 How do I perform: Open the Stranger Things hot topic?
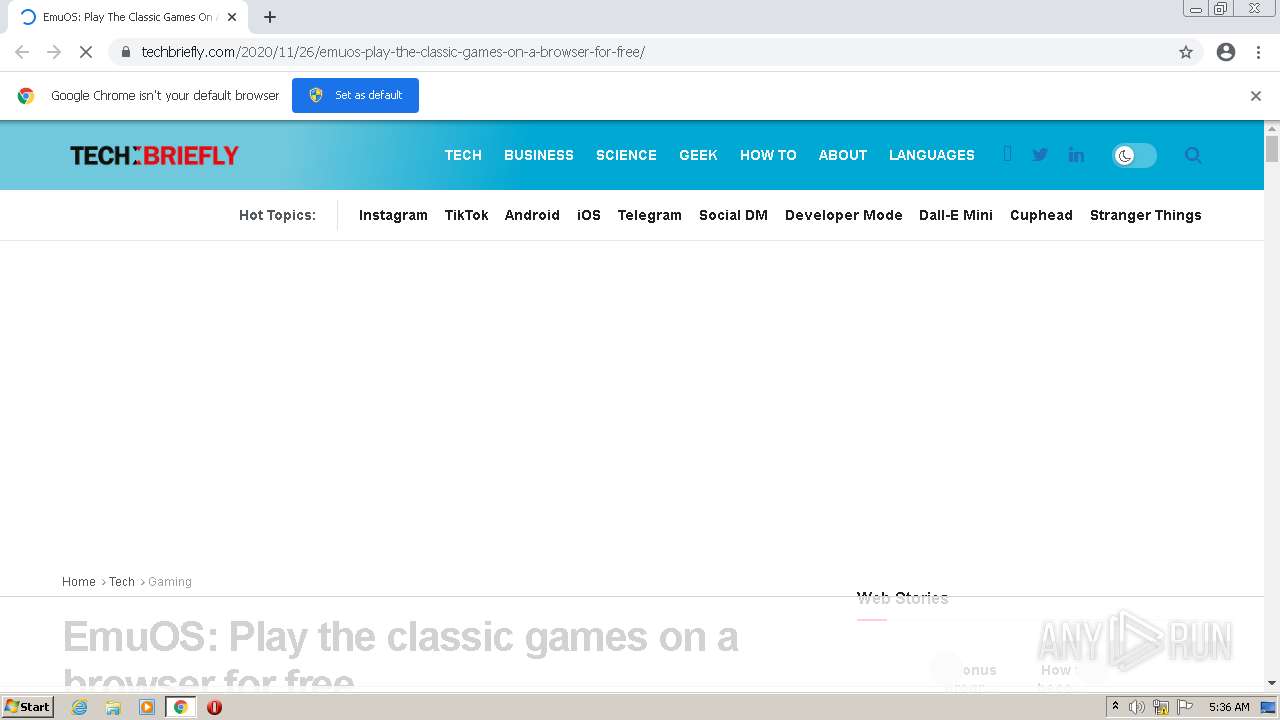(1146, 215)
